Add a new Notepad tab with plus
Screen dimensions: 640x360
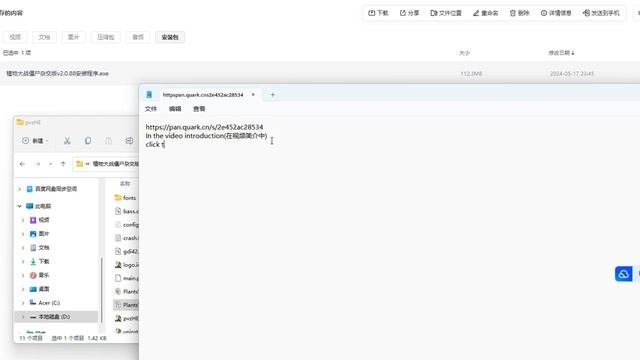click(273, 95)
